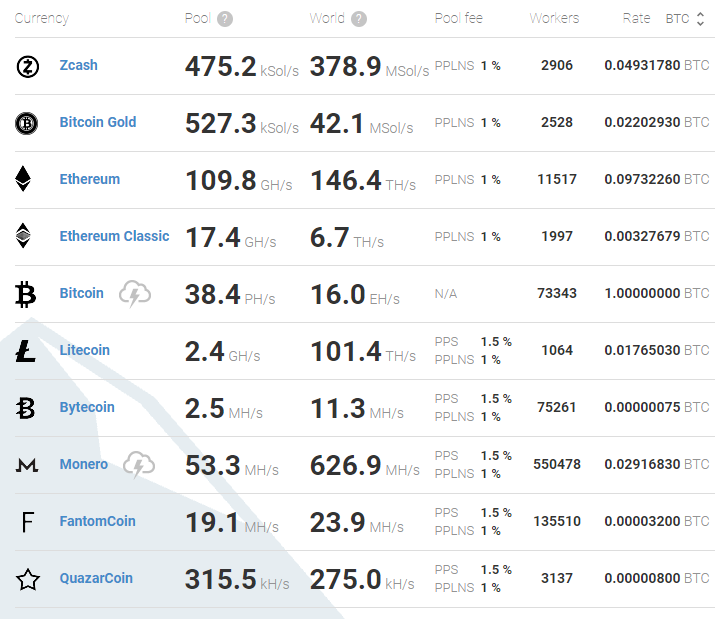This screenshot has width=725, height=619.
Task: Click Bitcoin rate 1.00000000 BTC
Action: (x=657, y=293)
